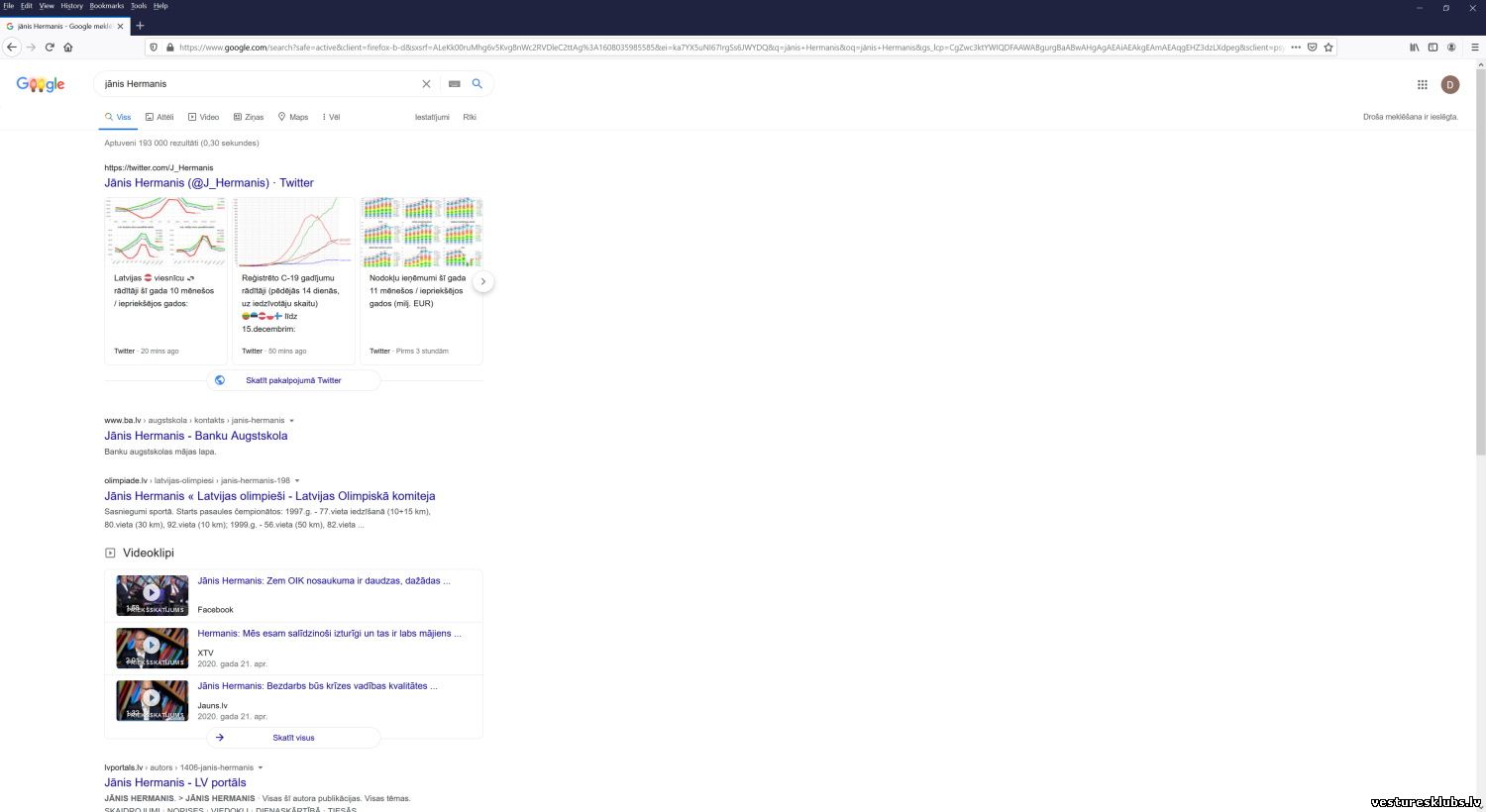The image size is (1486, 812).
Task: Switch to the Attēli images tab
Action: [x=159, y=117]
